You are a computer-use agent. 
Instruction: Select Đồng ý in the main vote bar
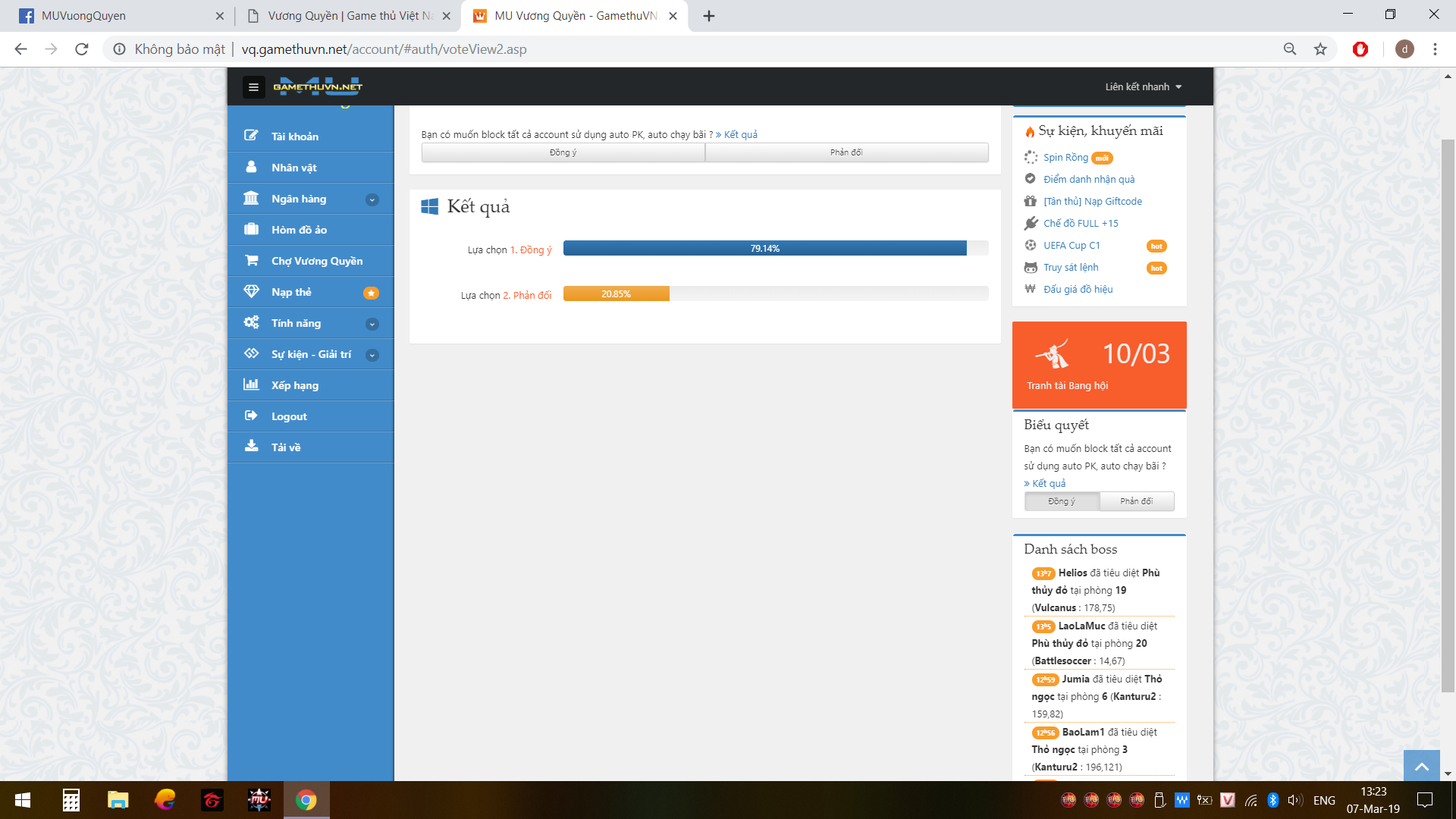(563, 152)
